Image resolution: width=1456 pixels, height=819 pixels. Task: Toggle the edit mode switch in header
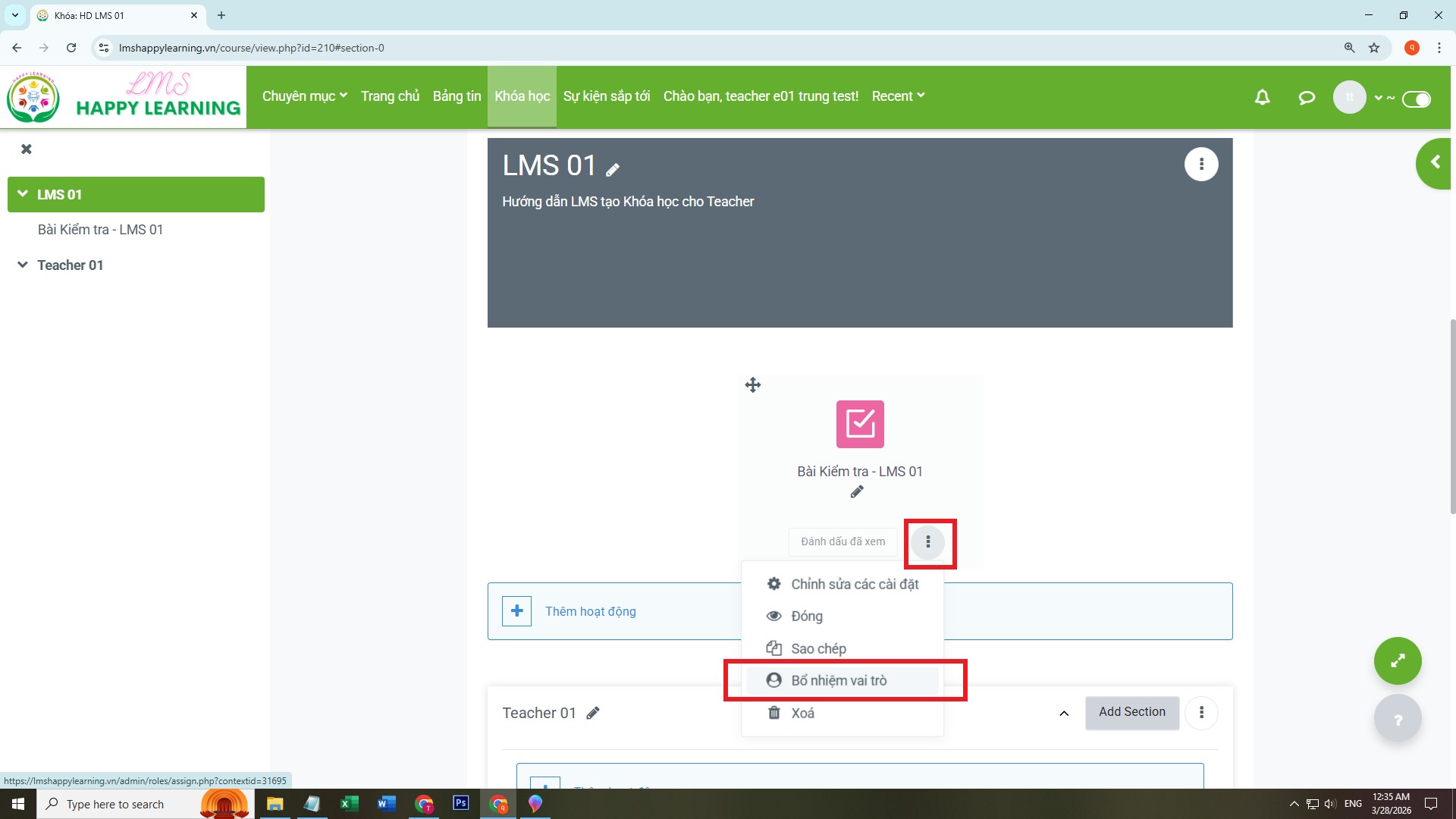click(1416, 99)
